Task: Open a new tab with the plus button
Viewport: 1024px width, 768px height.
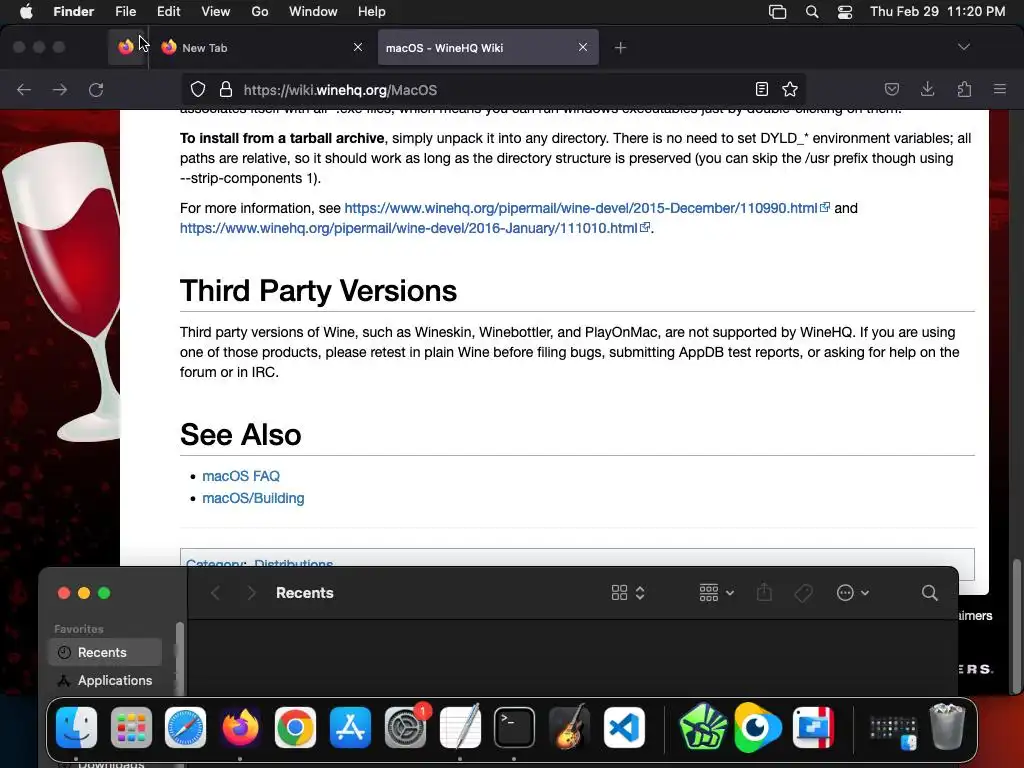Action: pyautogui.click(x=620, y=48)
